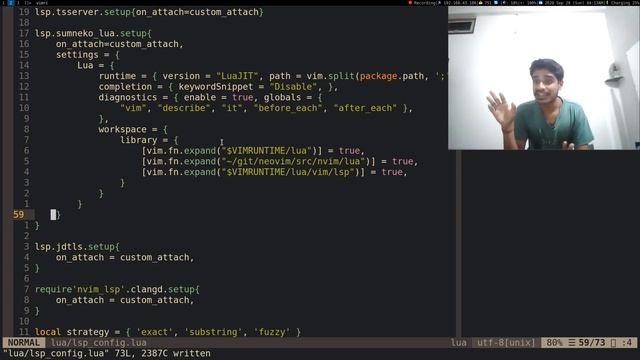Click the "settings = {" line
Viewport: 640px width, 360px height.
pos(88,55)
